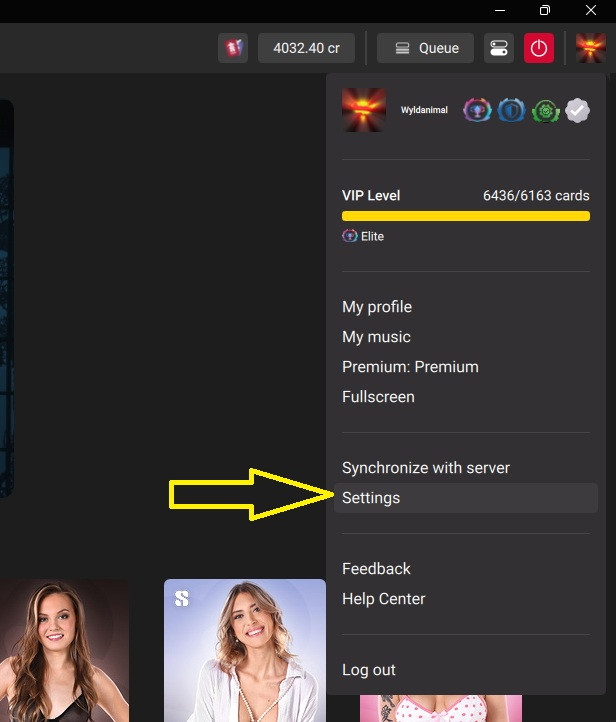This screenshot has width=616, height=722.
Task: Click the profile avatar in the top bar
Action: [x=591, y=48]
